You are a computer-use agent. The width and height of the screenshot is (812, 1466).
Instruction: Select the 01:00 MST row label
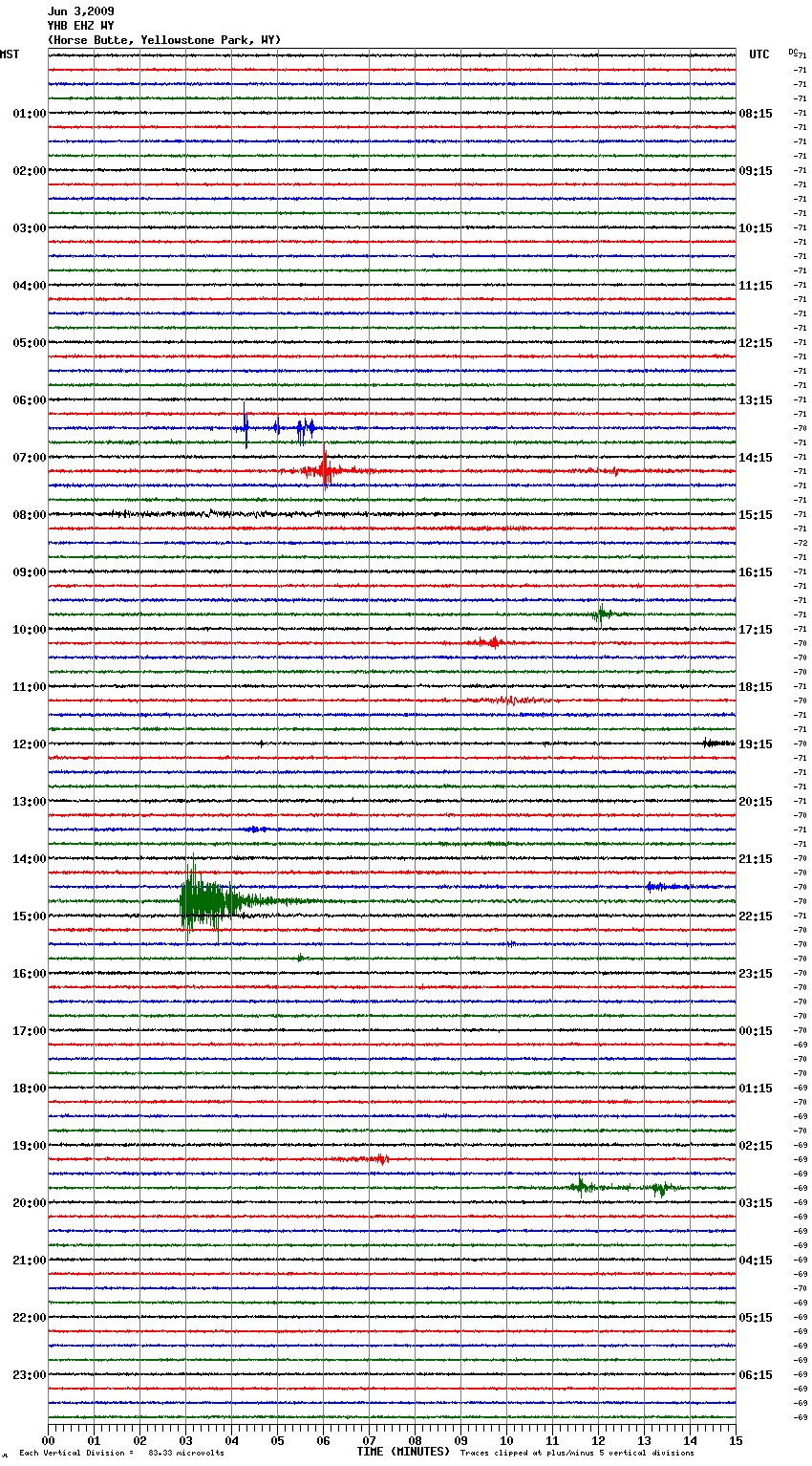[x=29, y=114]
